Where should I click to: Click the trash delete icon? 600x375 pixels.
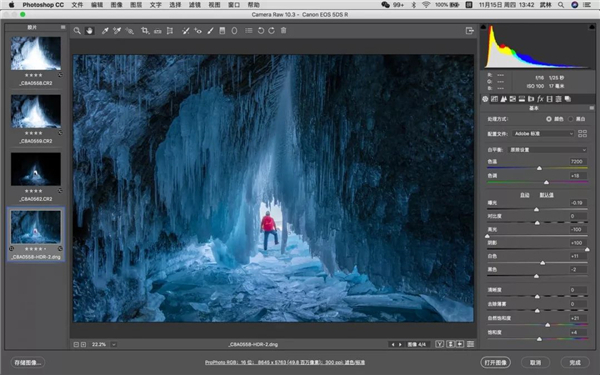tap(284, 31)
